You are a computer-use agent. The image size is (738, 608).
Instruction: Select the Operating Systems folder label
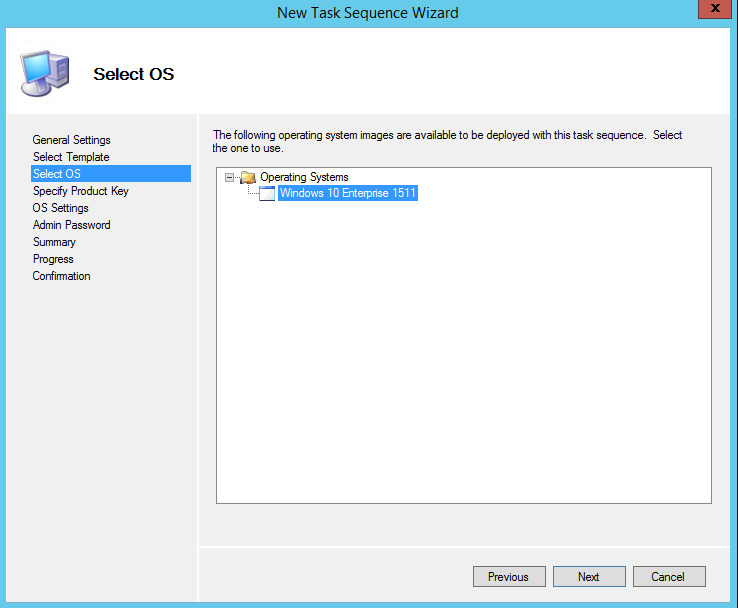pos(304,177)
